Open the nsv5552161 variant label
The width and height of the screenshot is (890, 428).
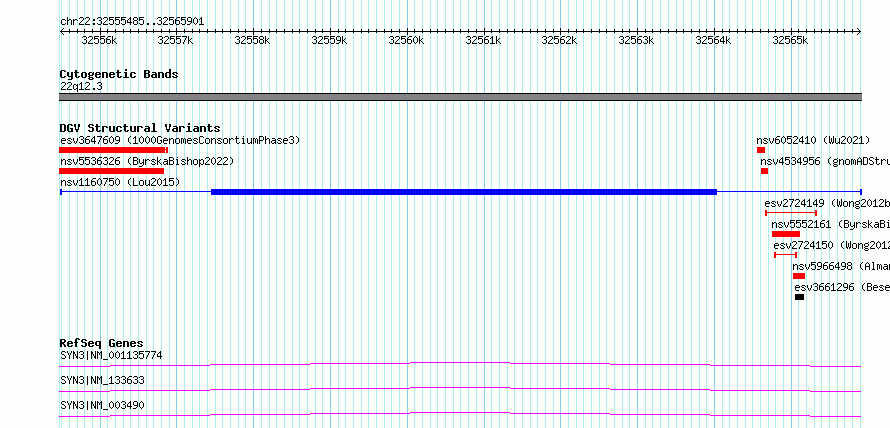pos(830,225)
